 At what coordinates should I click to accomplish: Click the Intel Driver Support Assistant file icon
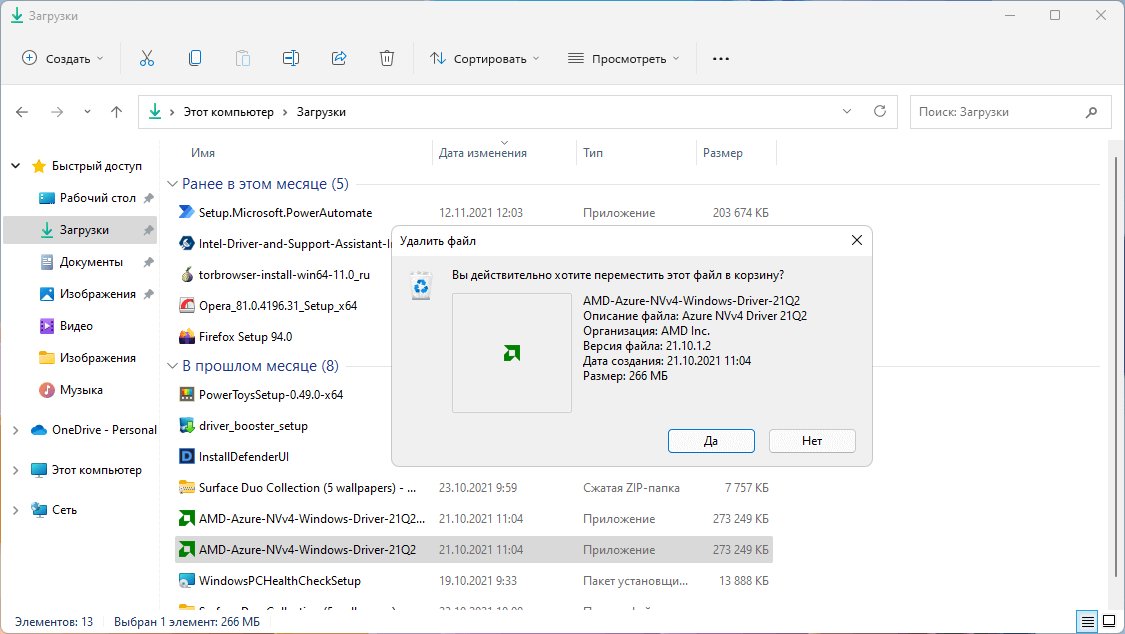187,244
